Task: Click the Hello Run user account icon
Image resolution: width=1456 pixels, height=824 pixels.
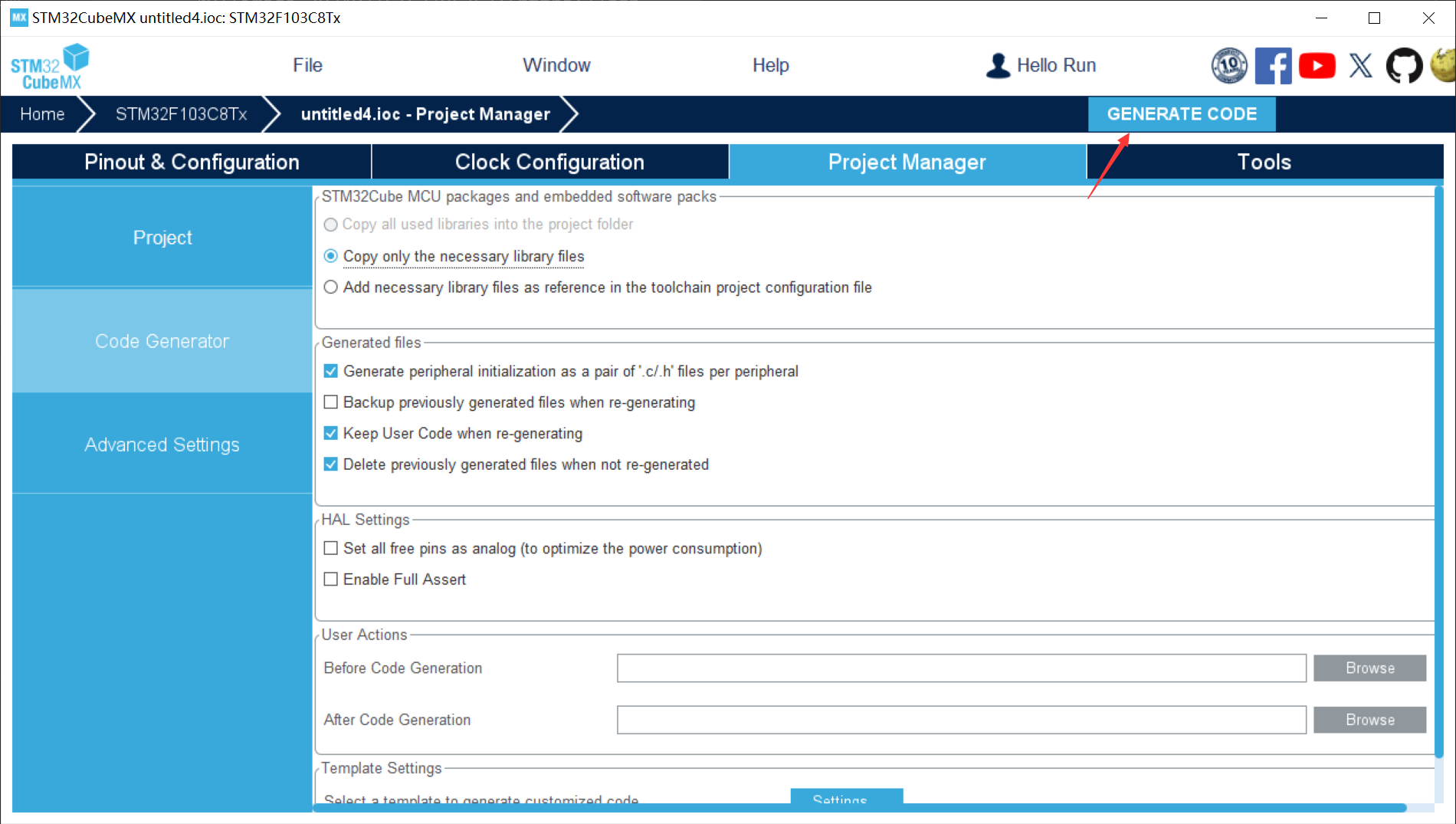Action: (x=998, y=65)
